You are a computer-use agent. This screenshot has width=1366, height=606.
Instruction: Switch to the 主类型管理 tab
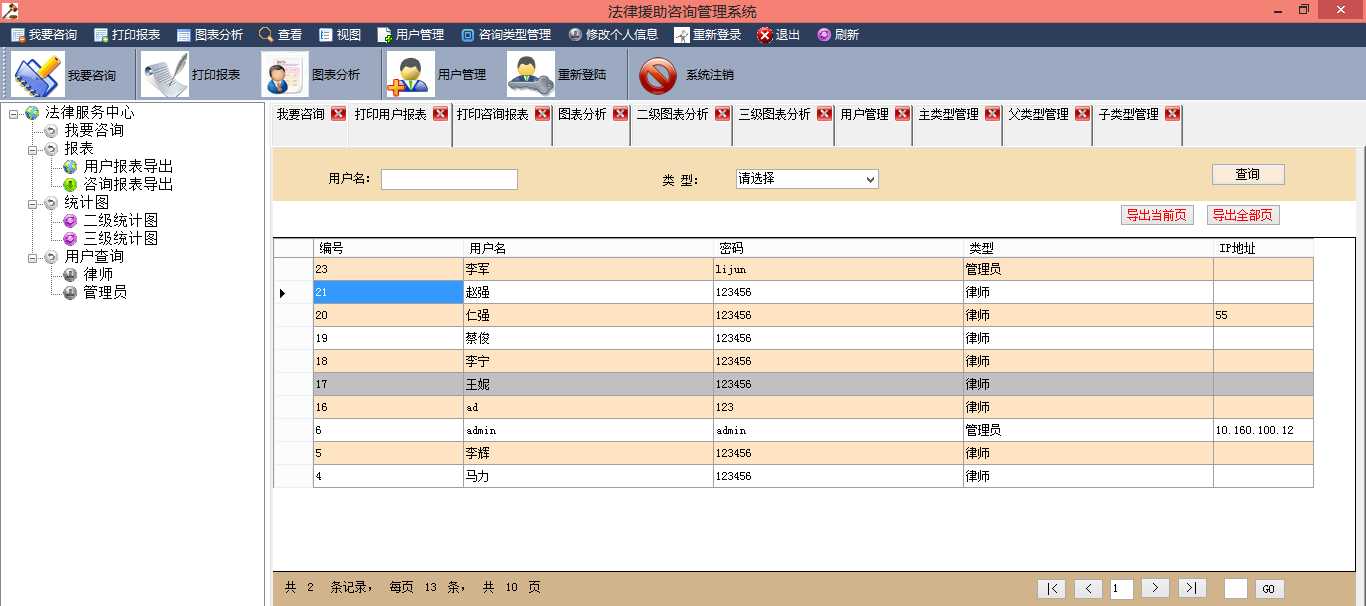click(x=949, y=114)
